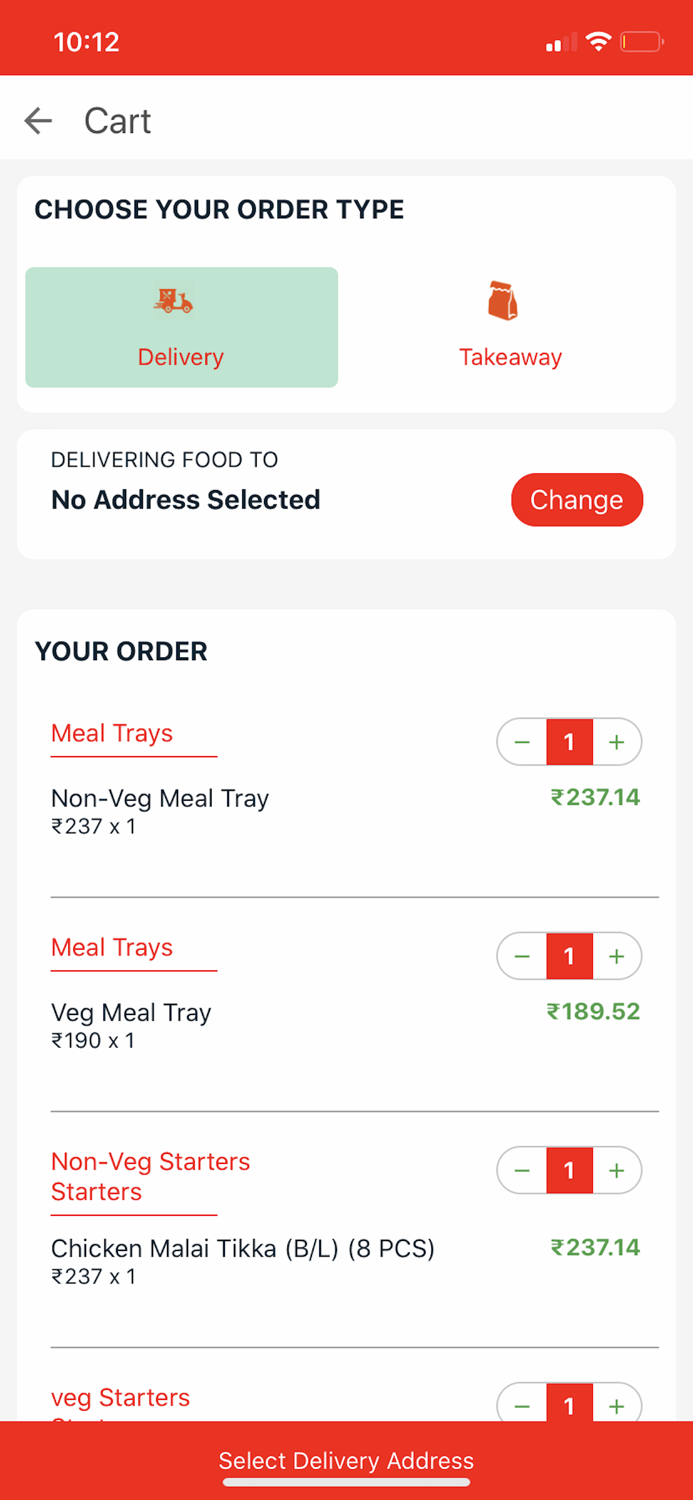Add one more Veg Meal Tray
Screen dimensions: 693x1500
point(617,957)
